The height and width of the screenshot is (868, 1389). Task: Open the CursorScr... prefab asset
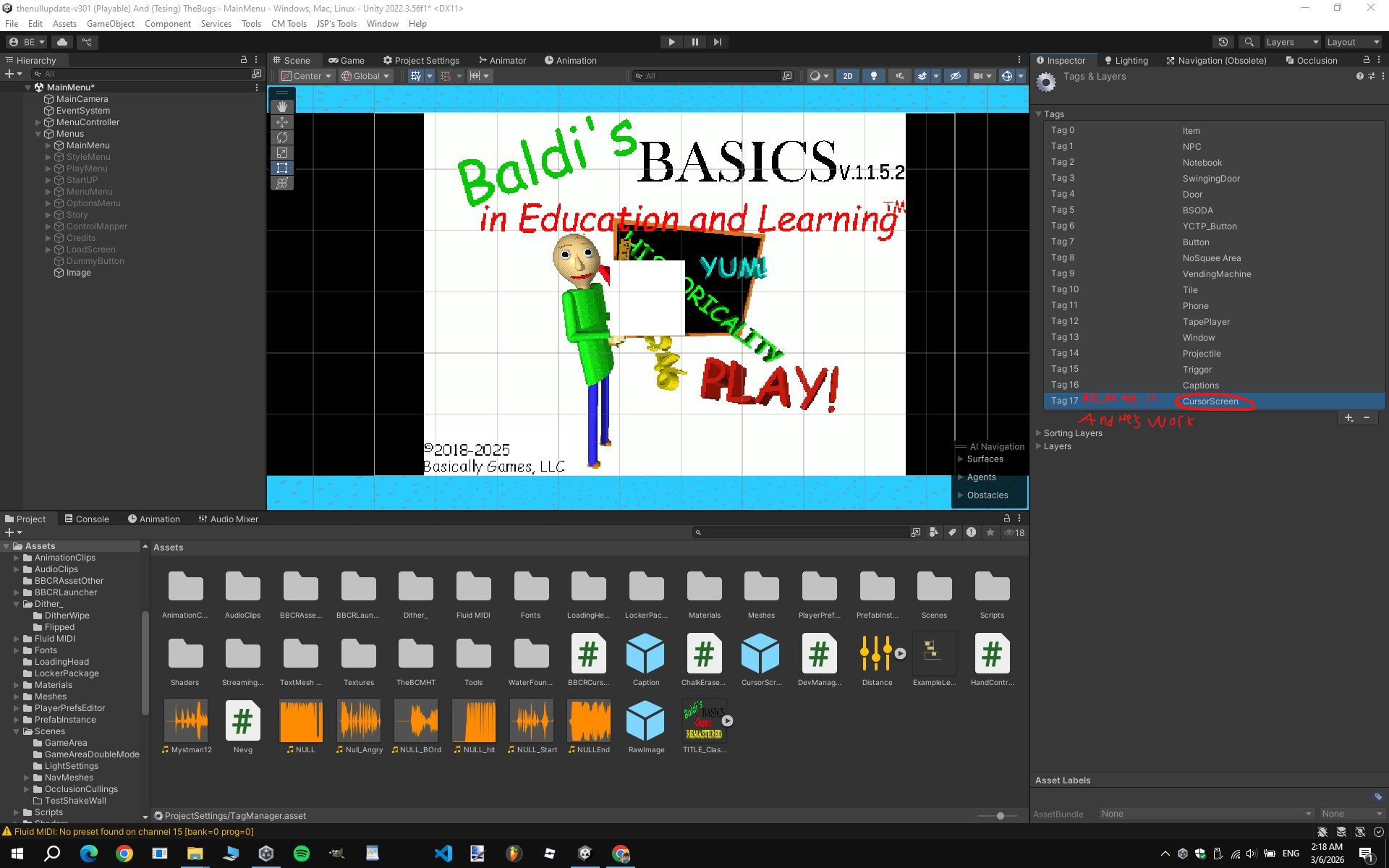pos(761,659)
